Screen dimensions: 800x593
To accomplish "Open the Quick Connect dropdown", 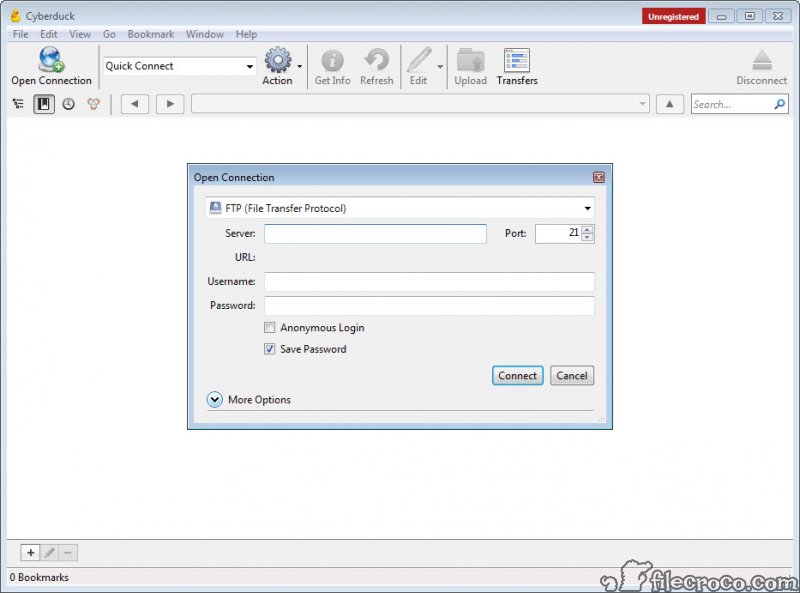I will pos(249,66).
